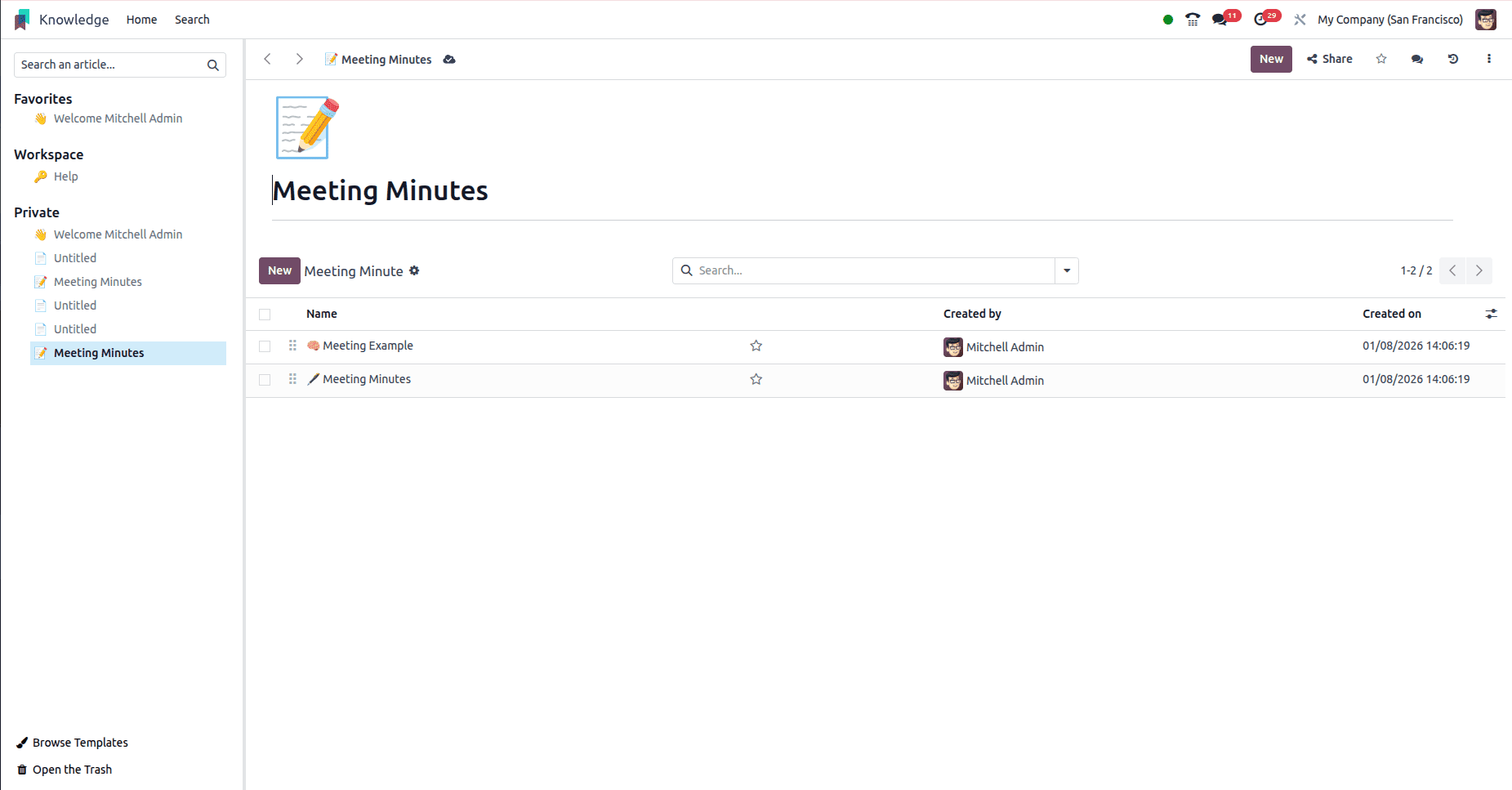Open the pencil Meeting Minutes record in the table

pyautogui.click(x=367, y=379)
